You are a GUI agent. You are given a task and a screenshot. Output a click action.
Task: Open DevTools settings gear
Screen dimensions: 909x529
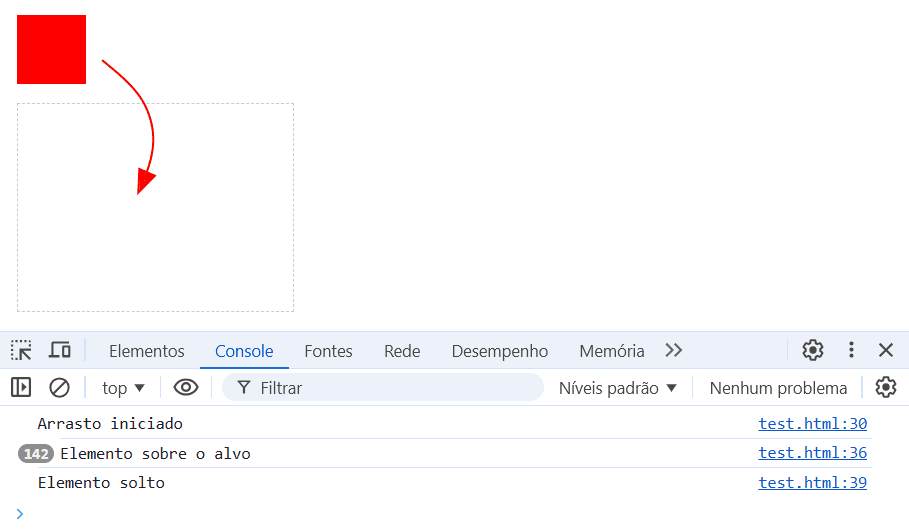tap(813, 350)
